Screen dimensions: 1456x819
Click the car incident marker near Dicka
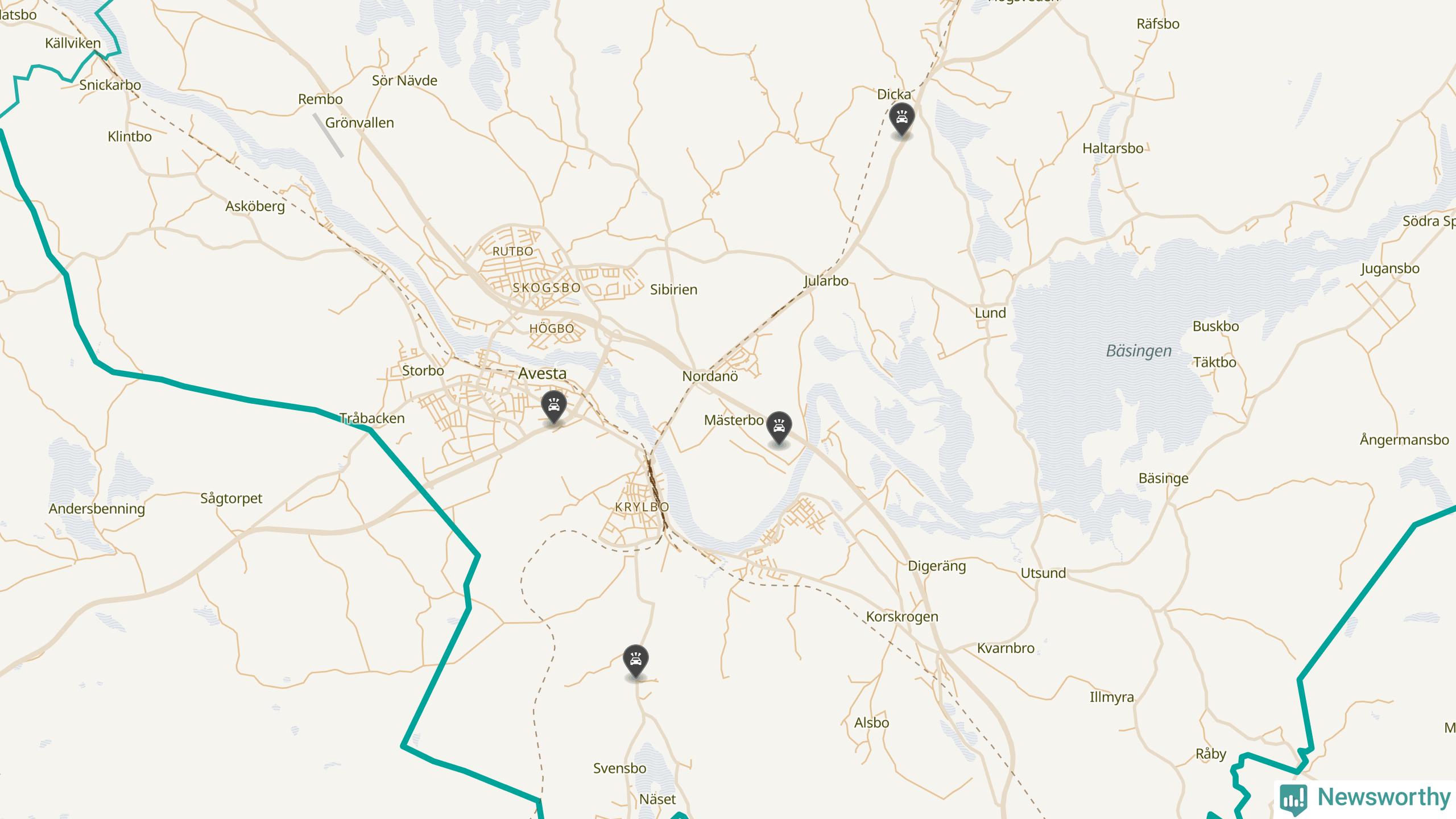point(901,119)
